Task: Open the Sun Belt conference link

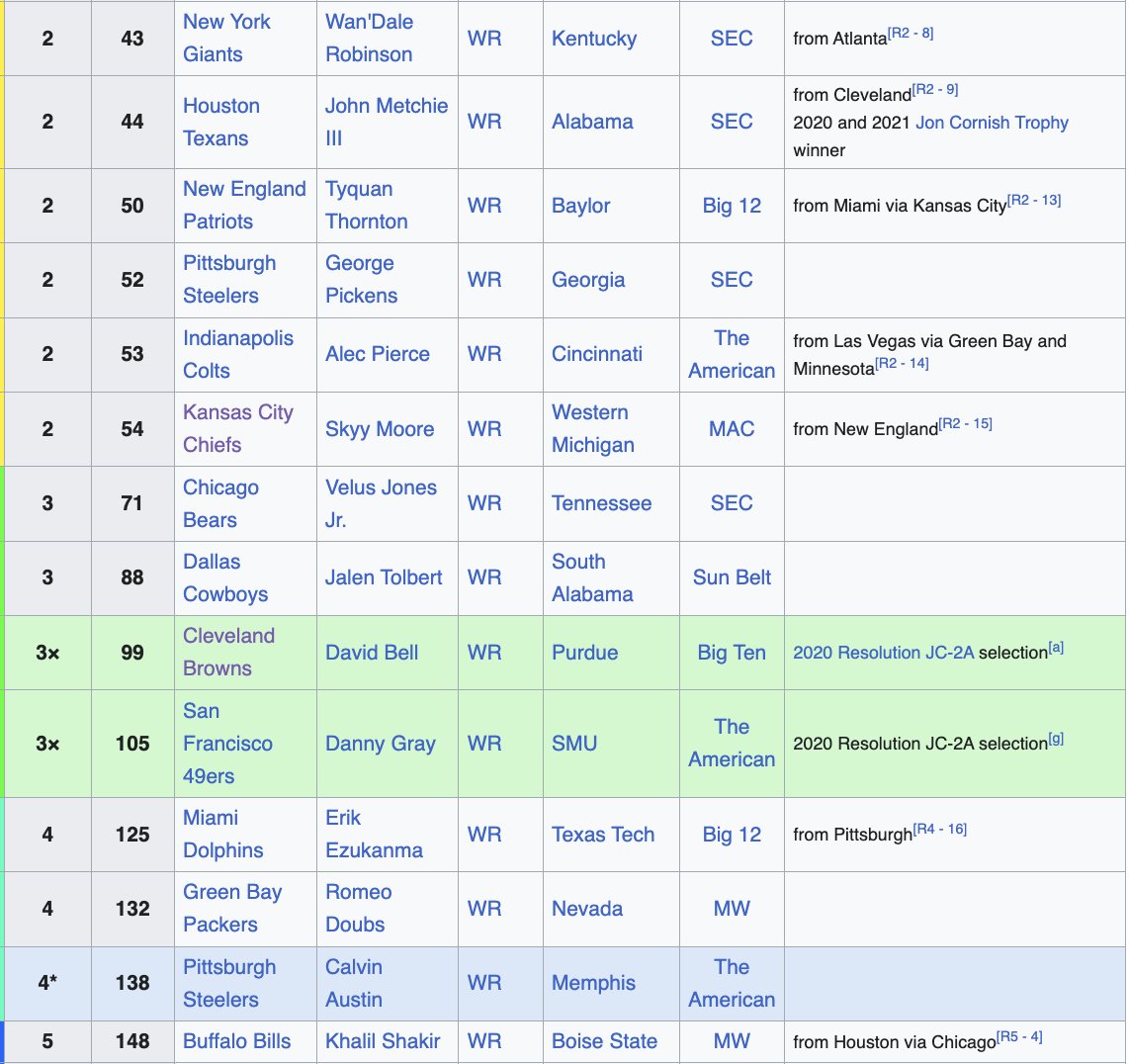Action: point(732,577)
